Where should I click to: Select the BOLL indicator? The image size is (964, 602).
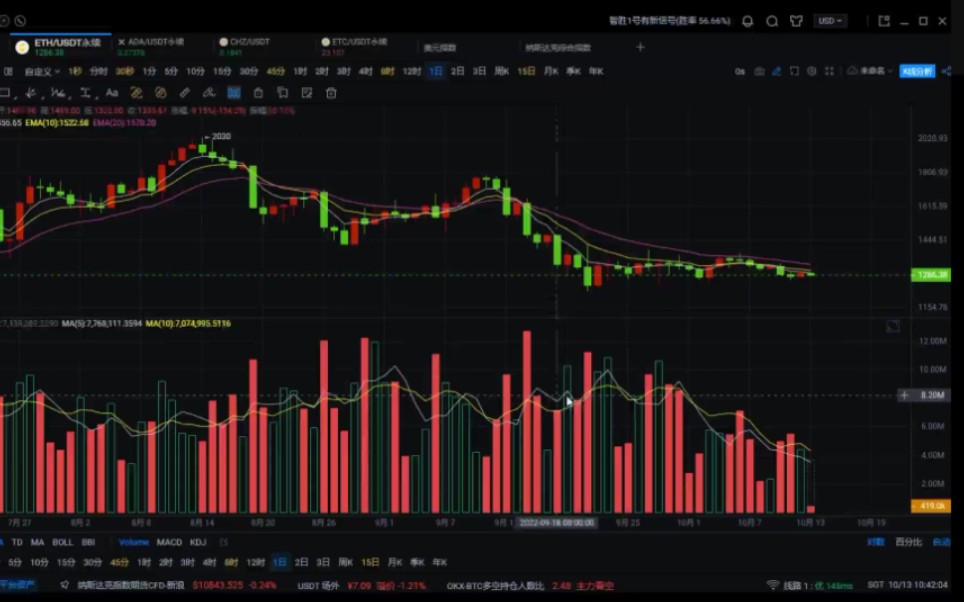62,542
